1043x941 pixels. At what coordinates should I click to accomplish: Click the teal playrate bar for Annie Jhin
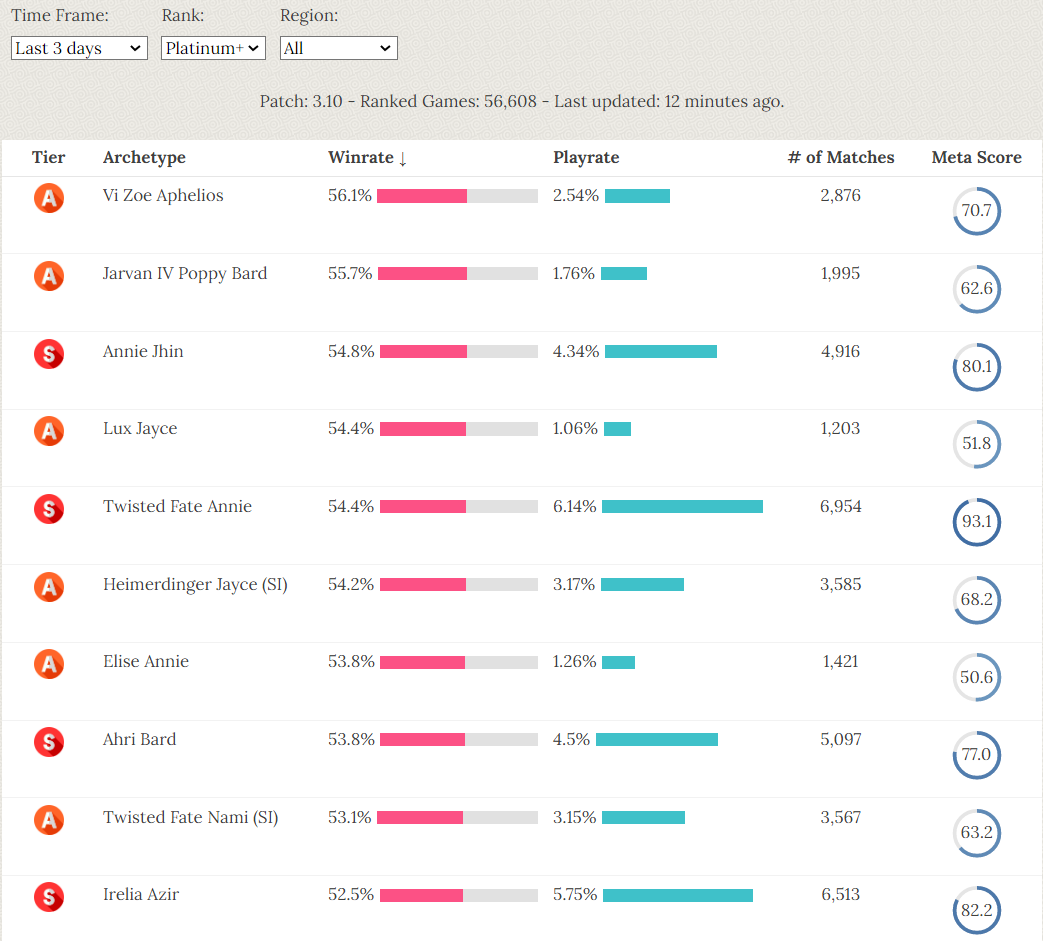pos(661,352)
